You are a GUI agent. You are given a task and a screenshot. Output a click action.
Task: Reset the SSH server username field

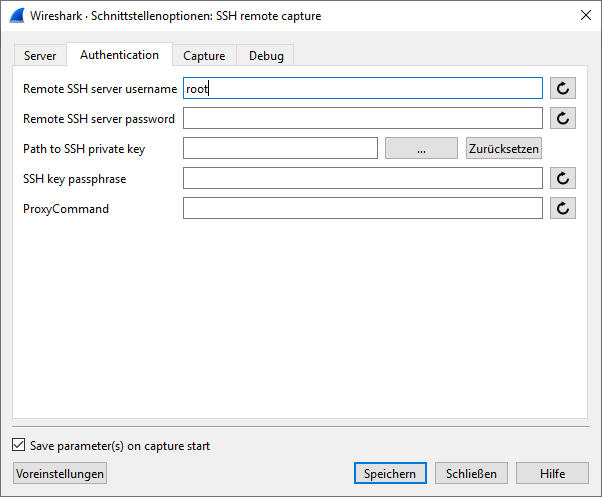(564, 89)
